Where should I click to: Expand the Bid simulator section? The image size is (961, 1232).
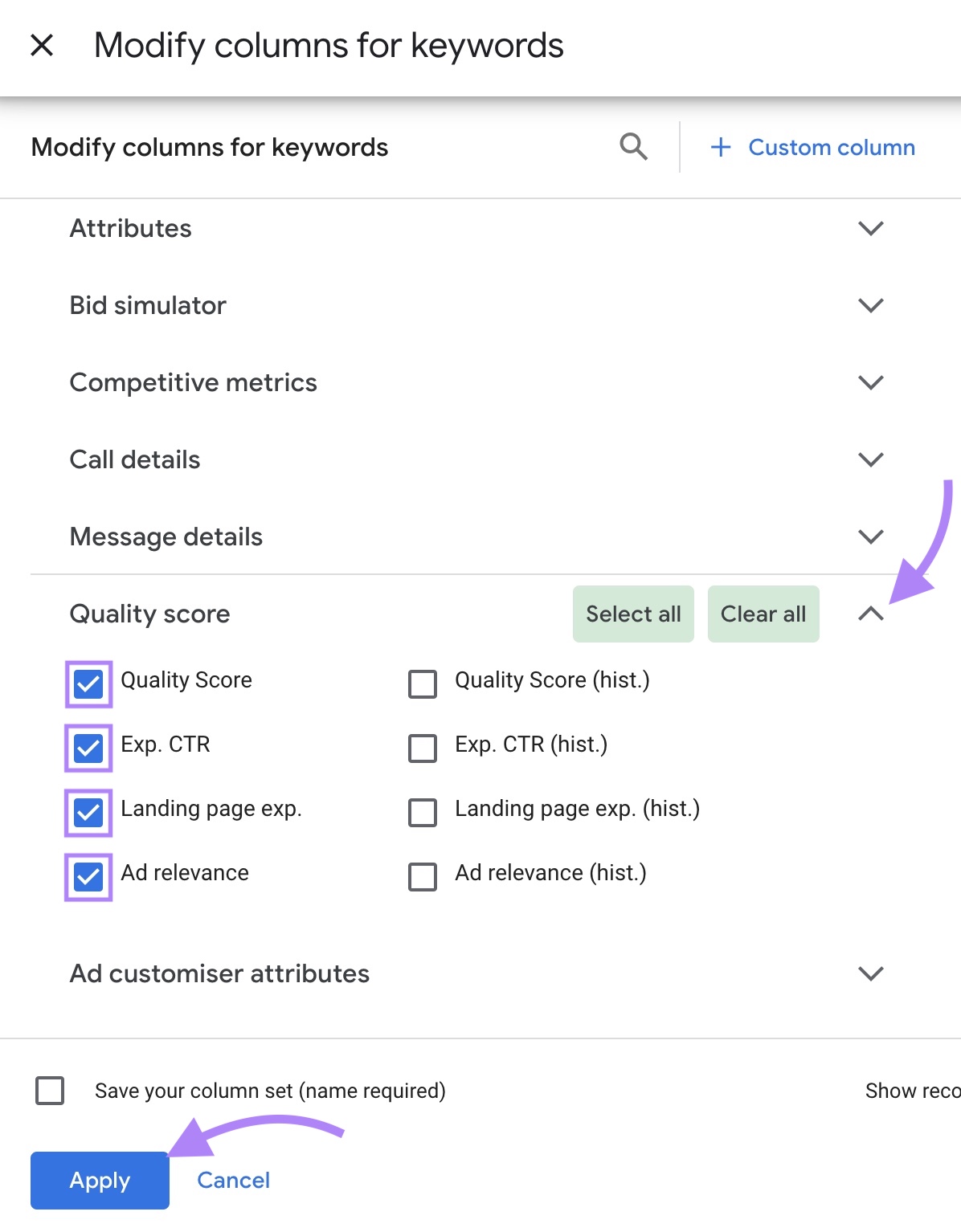pyautogui.click(x=870, y=305)
